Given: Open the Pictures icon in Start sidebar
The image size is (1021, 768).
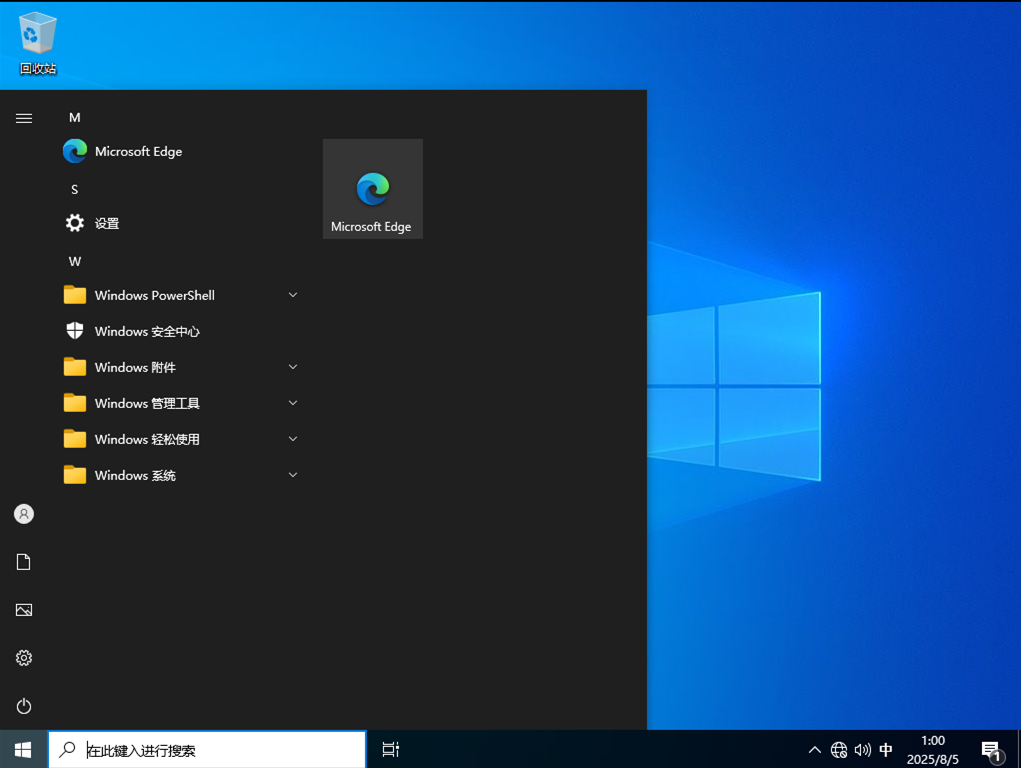Looking at the screenshot, I should coord(23,609).
